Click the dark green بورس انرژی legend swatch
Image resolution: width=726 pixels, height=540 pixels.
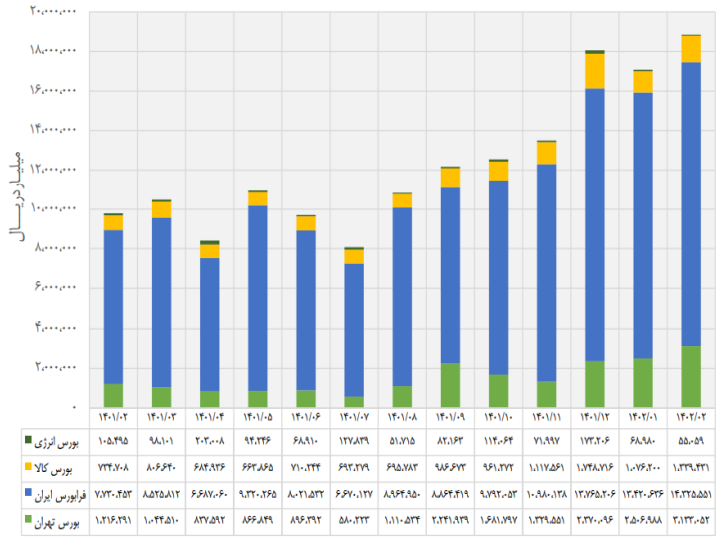(x=27, y=440)
